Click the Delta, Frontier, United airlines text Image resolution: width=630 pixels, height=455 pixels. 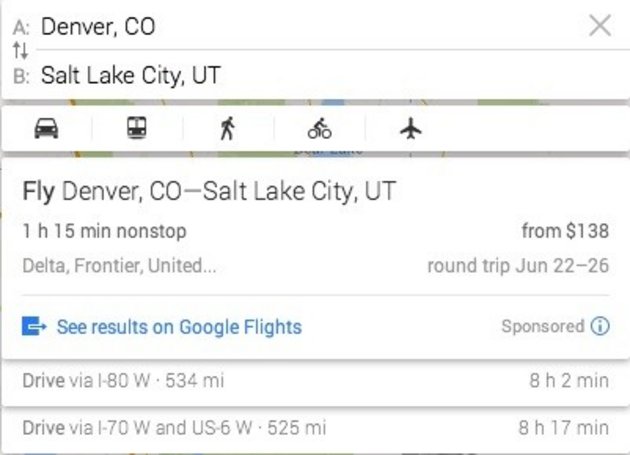point(119,267)
